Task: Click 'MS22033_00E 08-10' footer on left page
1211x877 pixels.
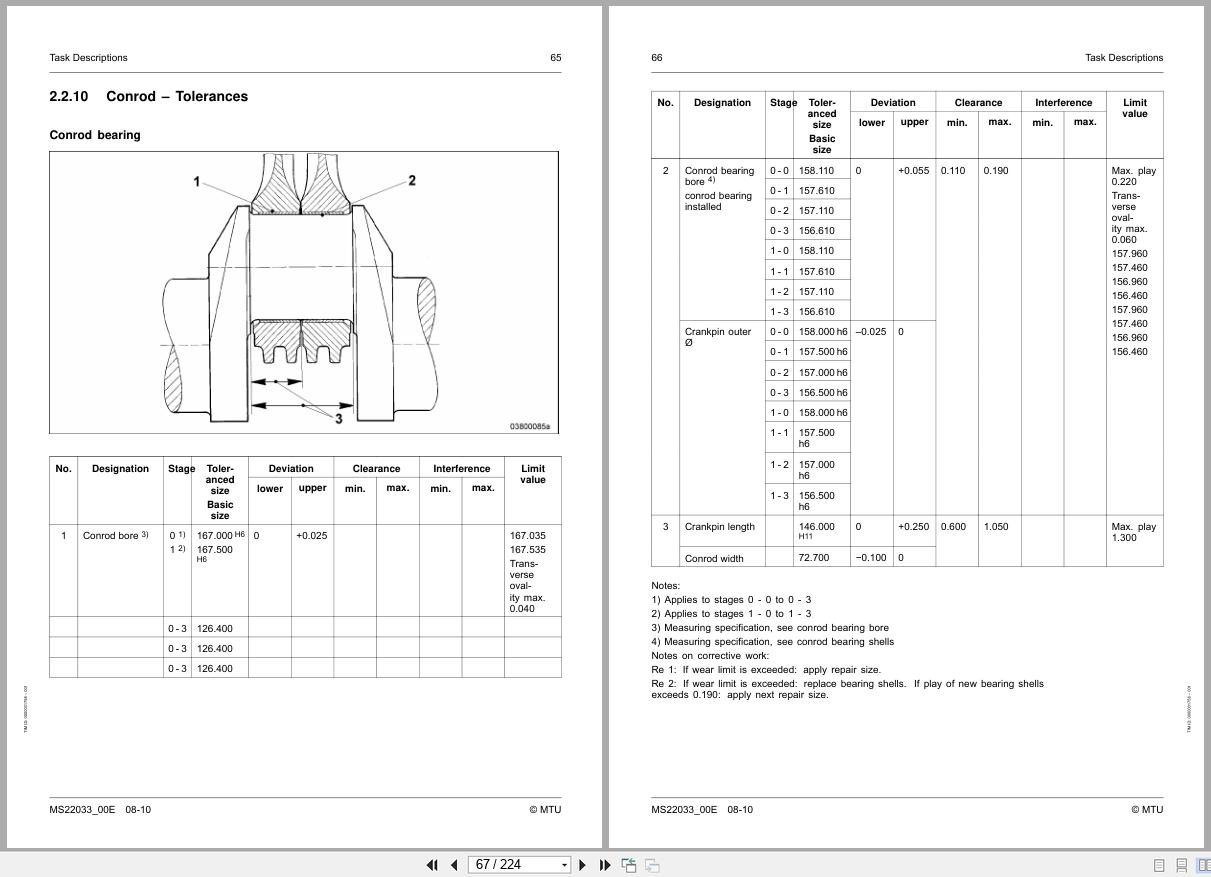Action: click(x=100, y=810)
